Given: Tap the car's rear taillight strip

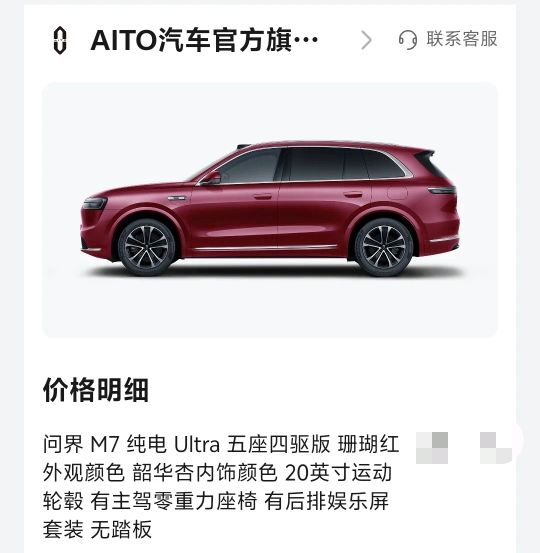Looking at the screenshot, I should coord(442,190).
